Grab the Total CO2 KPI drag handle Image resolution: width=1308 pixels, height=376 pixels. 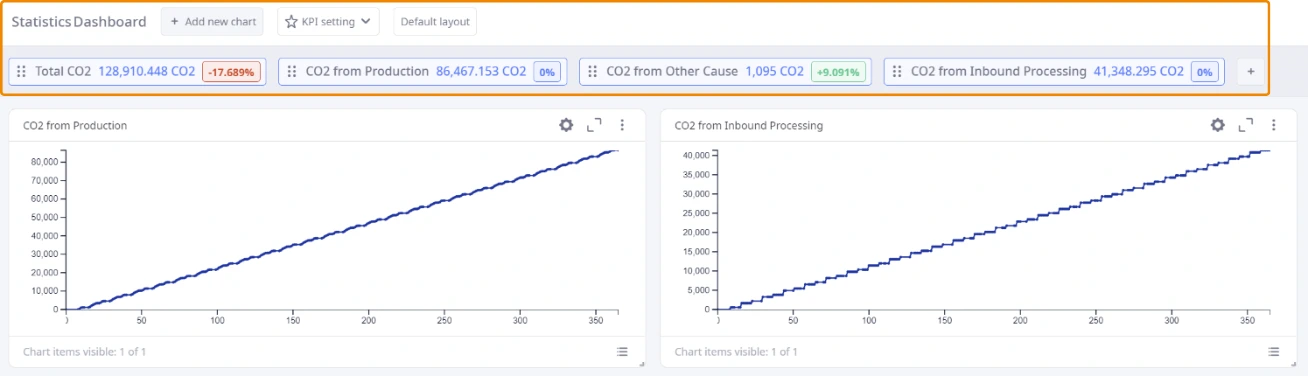click(x=21, y=71)
